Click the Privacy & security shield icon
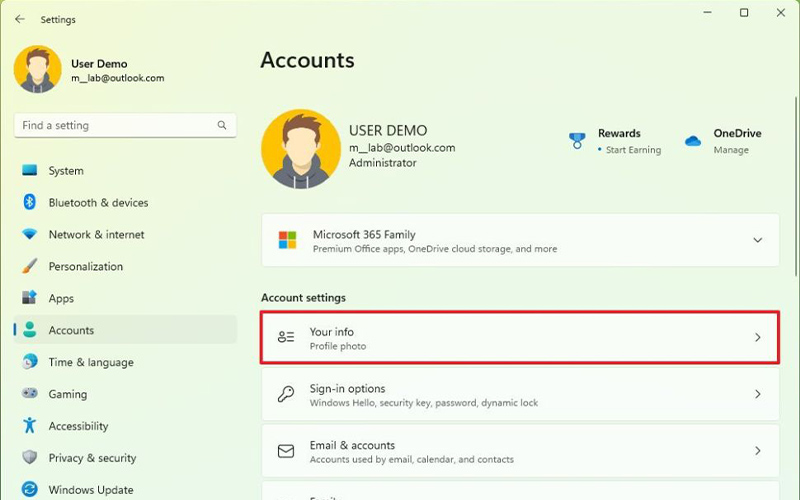This screenshot has width=800, height=500. tap(30, 457)
